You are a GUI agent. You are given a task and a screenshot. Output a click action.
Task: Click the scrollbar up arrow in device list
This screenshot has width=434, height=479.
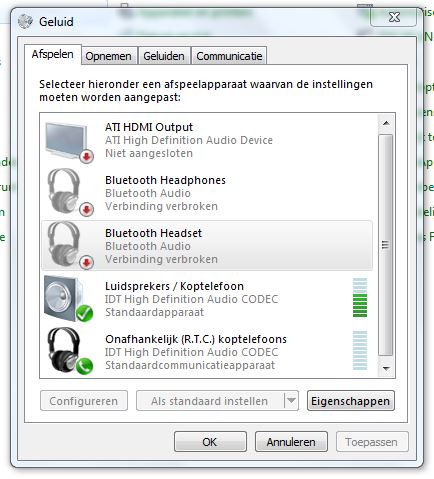[386, 123]
